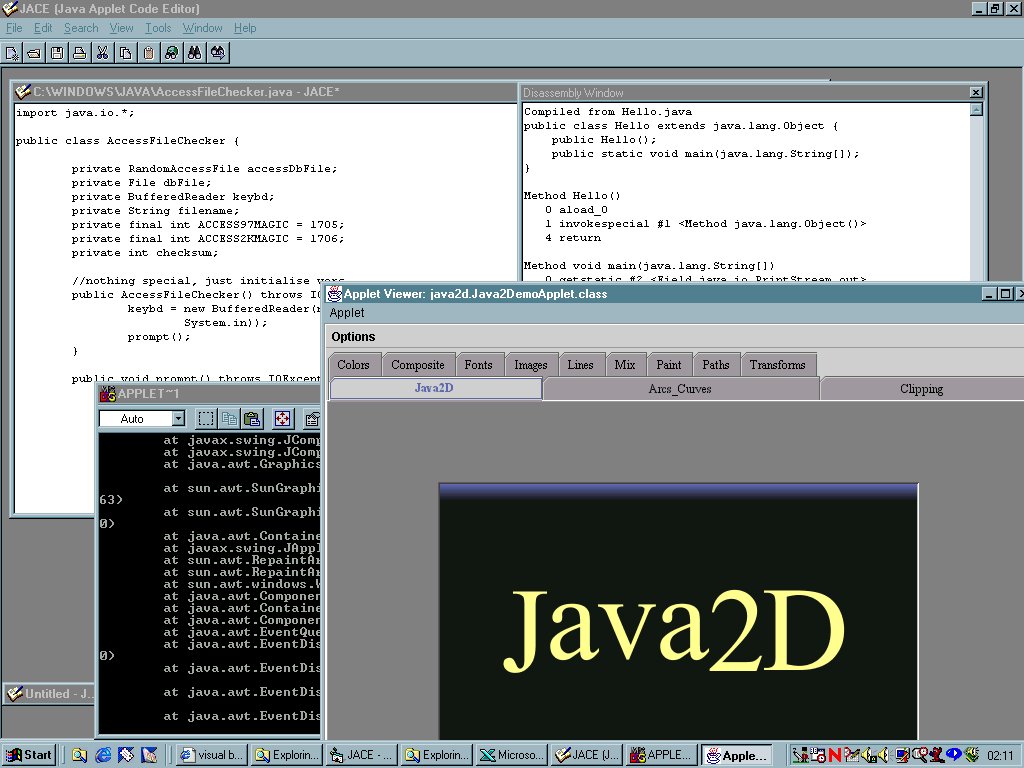Click the Windows Start button

pyautogui.click(x=29, y=755)
